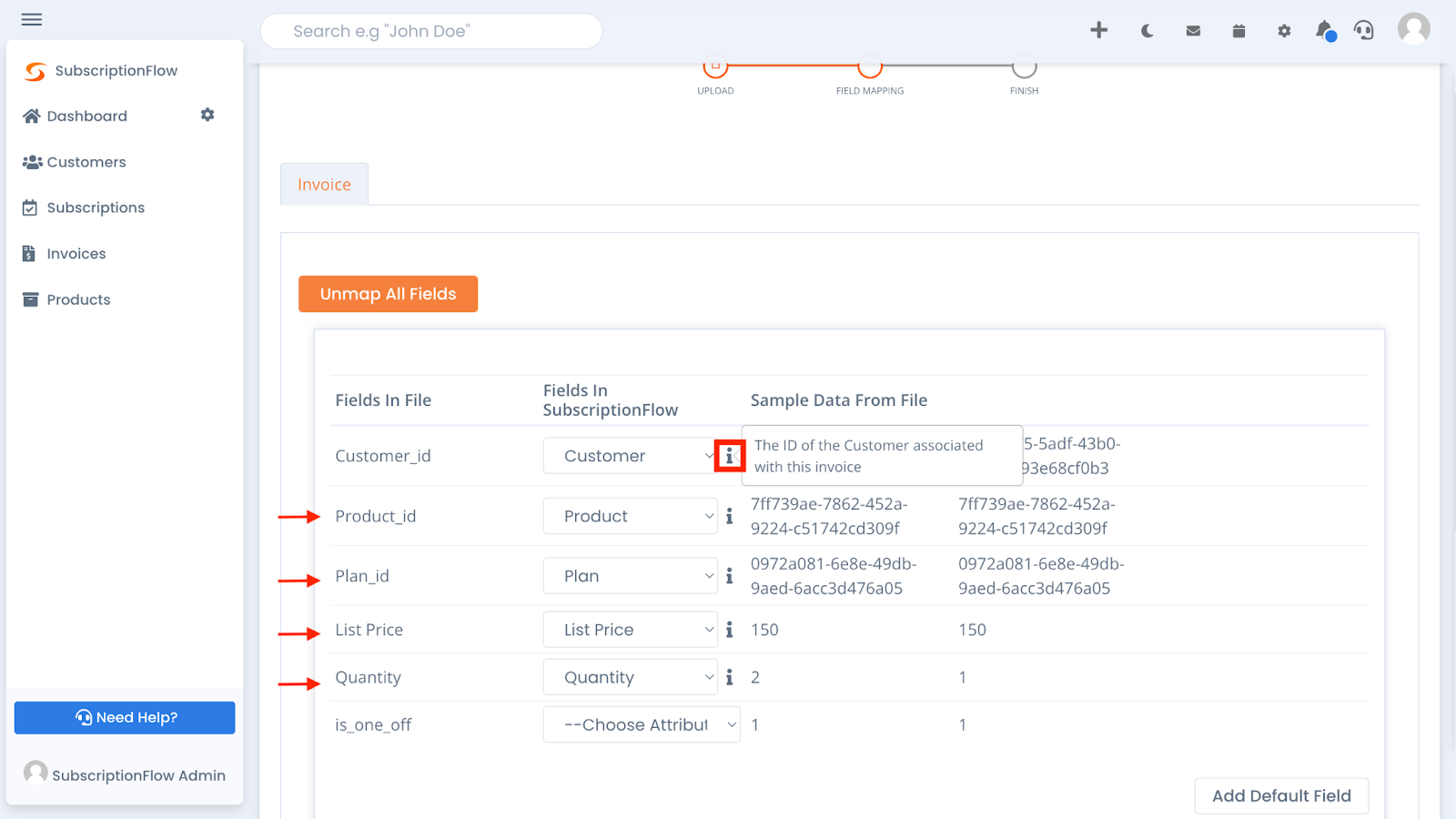
Task: Click Unmap All Fields button
Action: pos(388,294)
